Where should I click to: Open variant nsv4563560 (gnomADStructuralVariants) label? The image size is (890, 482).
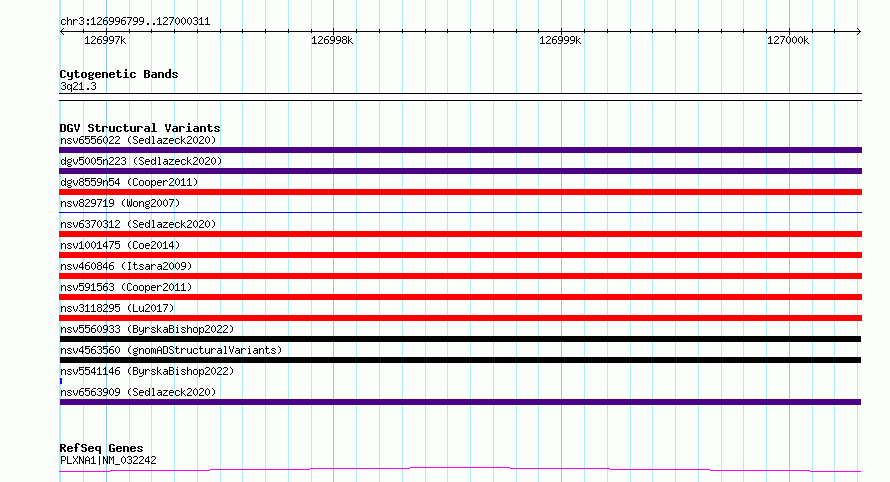[171, 350]
